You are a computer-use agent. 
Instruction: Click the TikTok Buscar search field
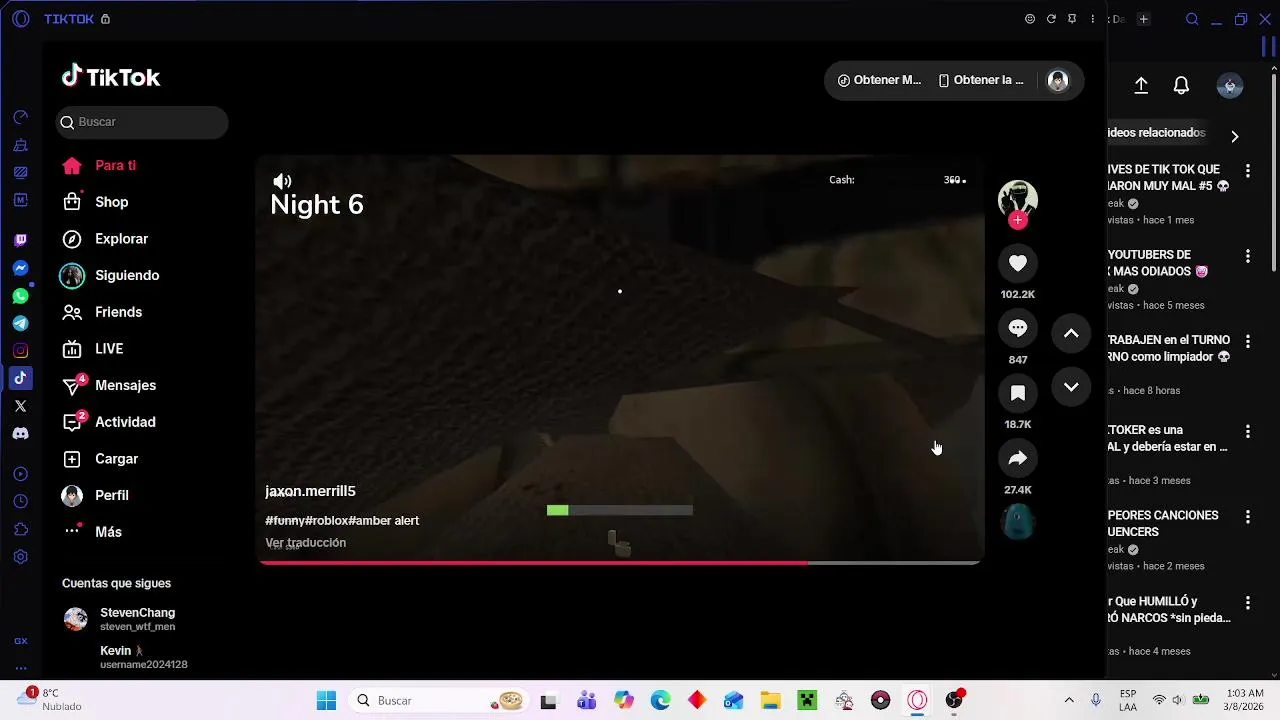142,122
